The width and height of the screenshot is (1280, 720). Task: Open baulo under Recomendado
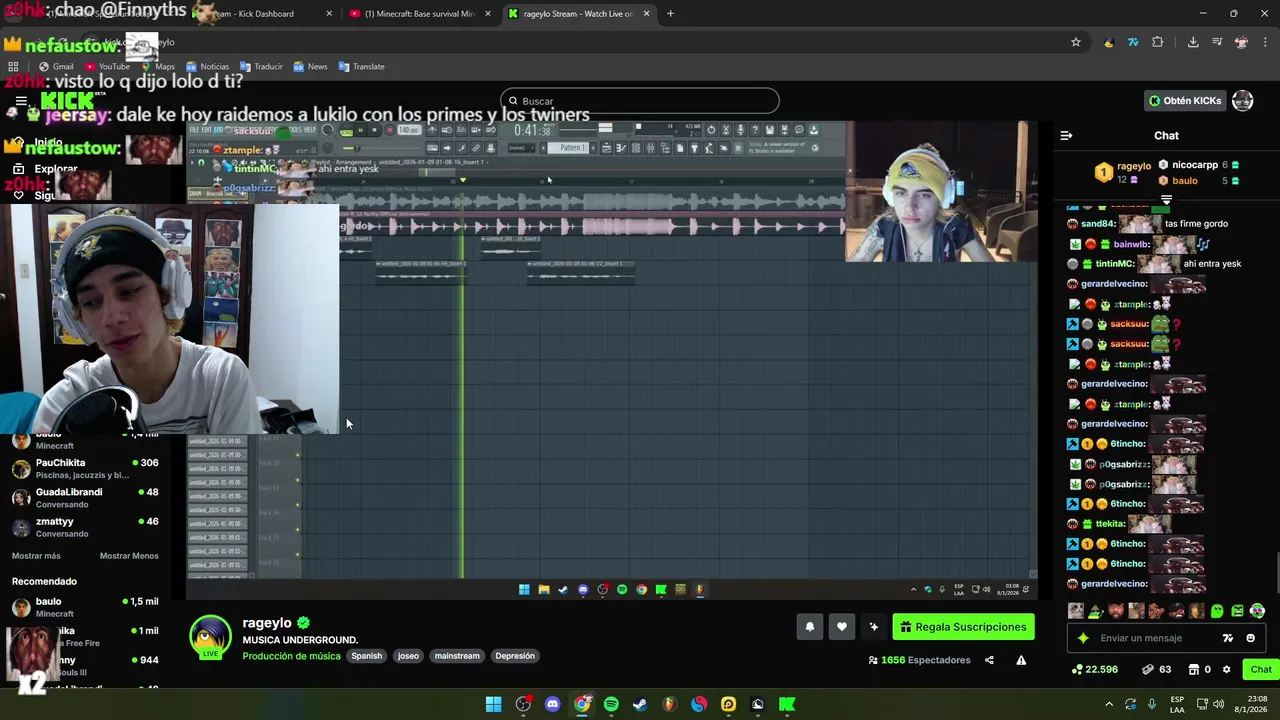(x=85, y=607)
